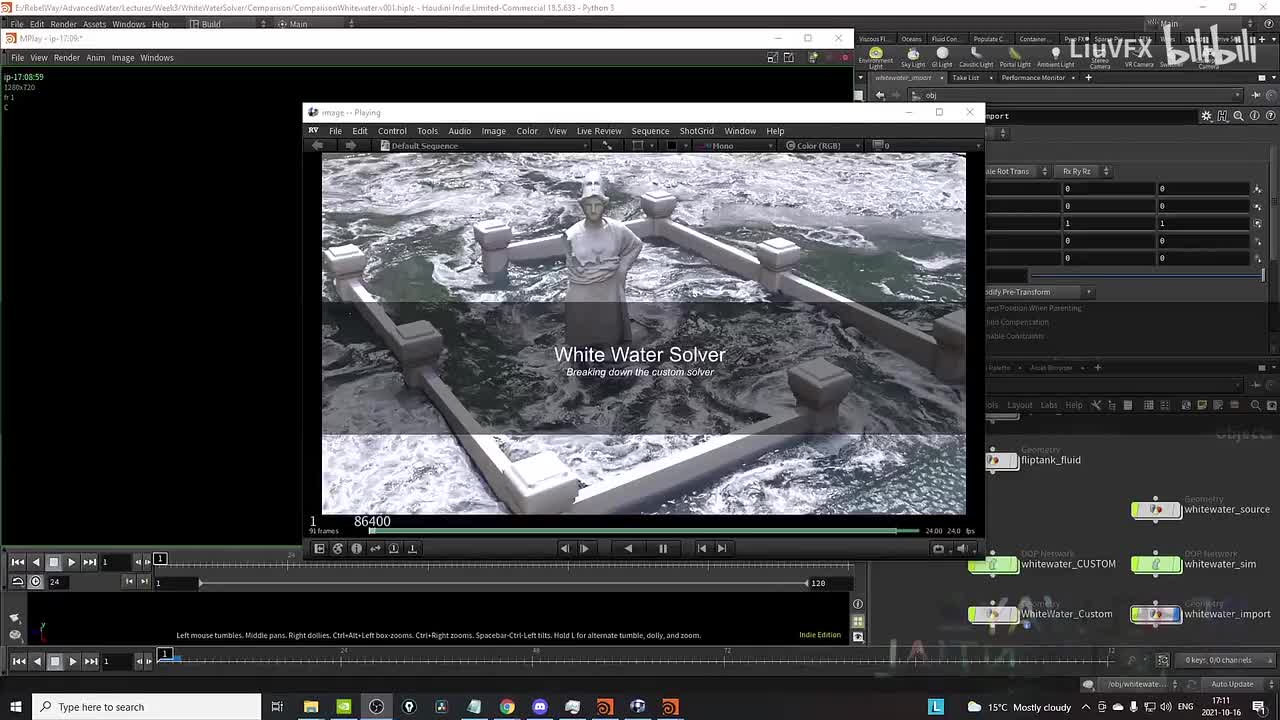Click the parameter search magnifier icon
1280x720 pixels.
point(1238,116)
